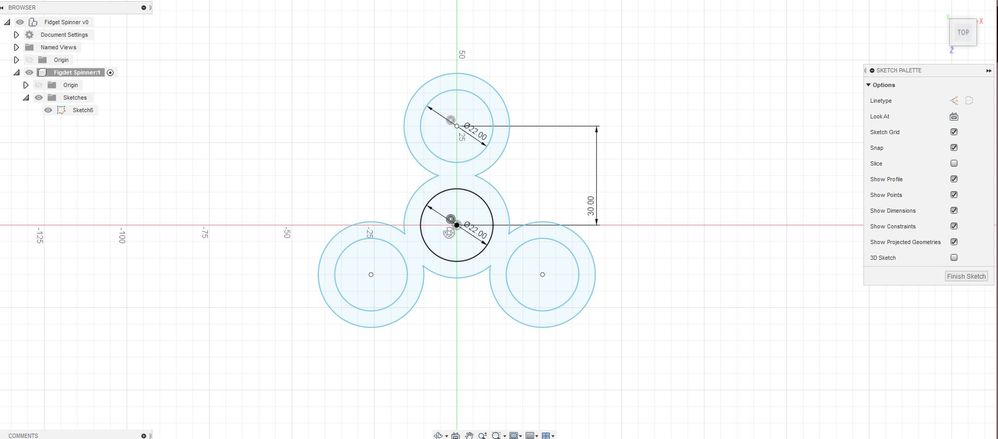Click the Browser panel pin dot icon
The width and height of the screenshot is (998, 439).
point(144,7)
